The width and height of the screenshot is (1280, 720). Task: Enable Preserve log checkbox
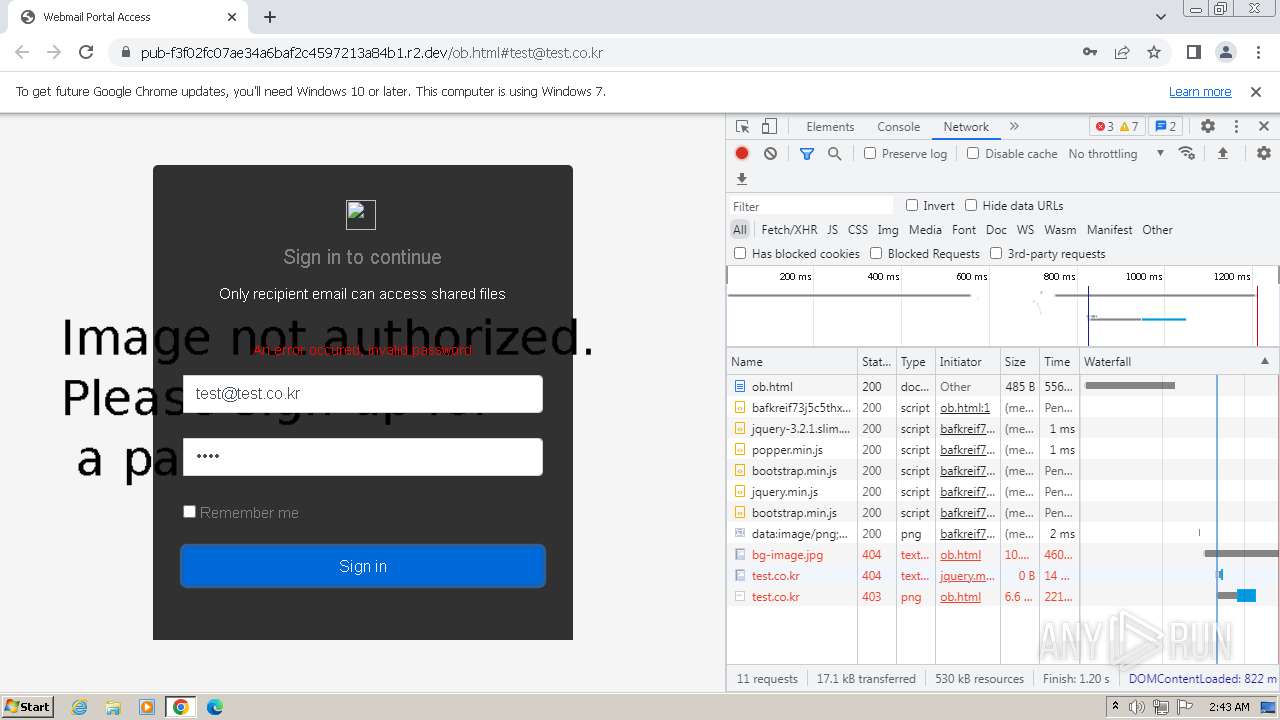click(x=870, y=153)
